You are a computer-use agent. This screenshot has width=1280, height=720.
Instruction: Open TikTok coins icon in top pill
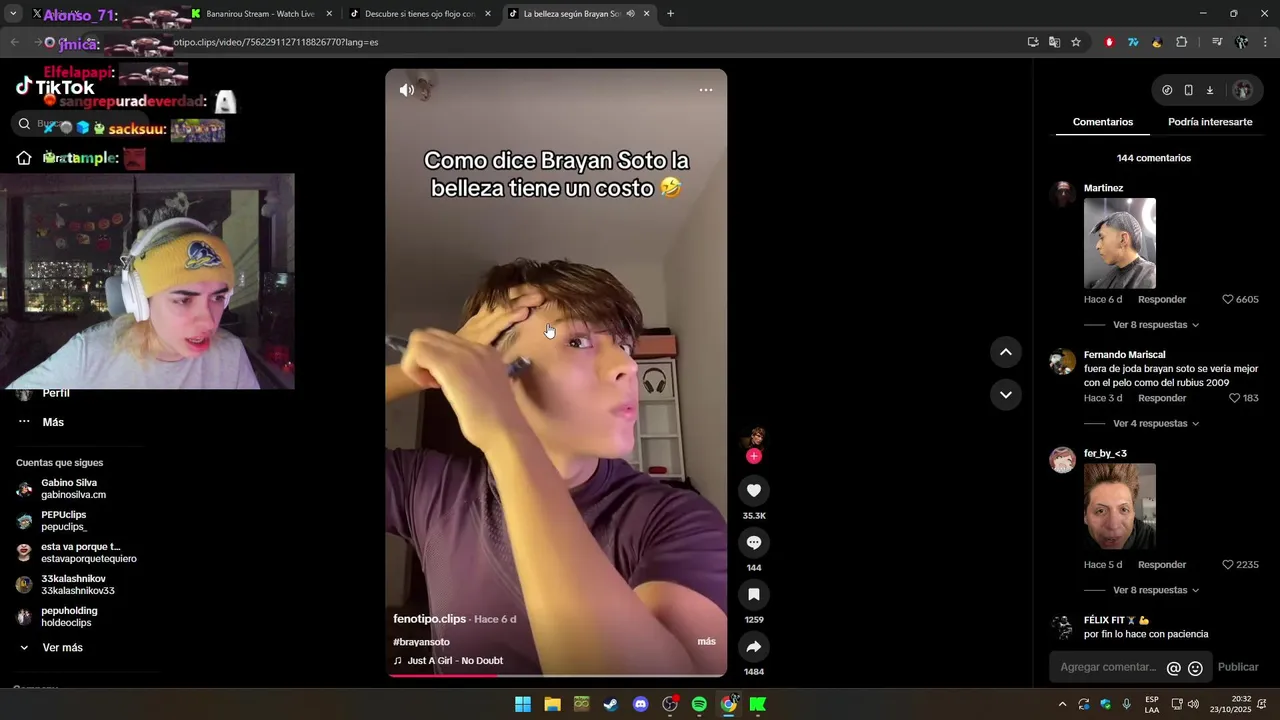[1167, 90]
